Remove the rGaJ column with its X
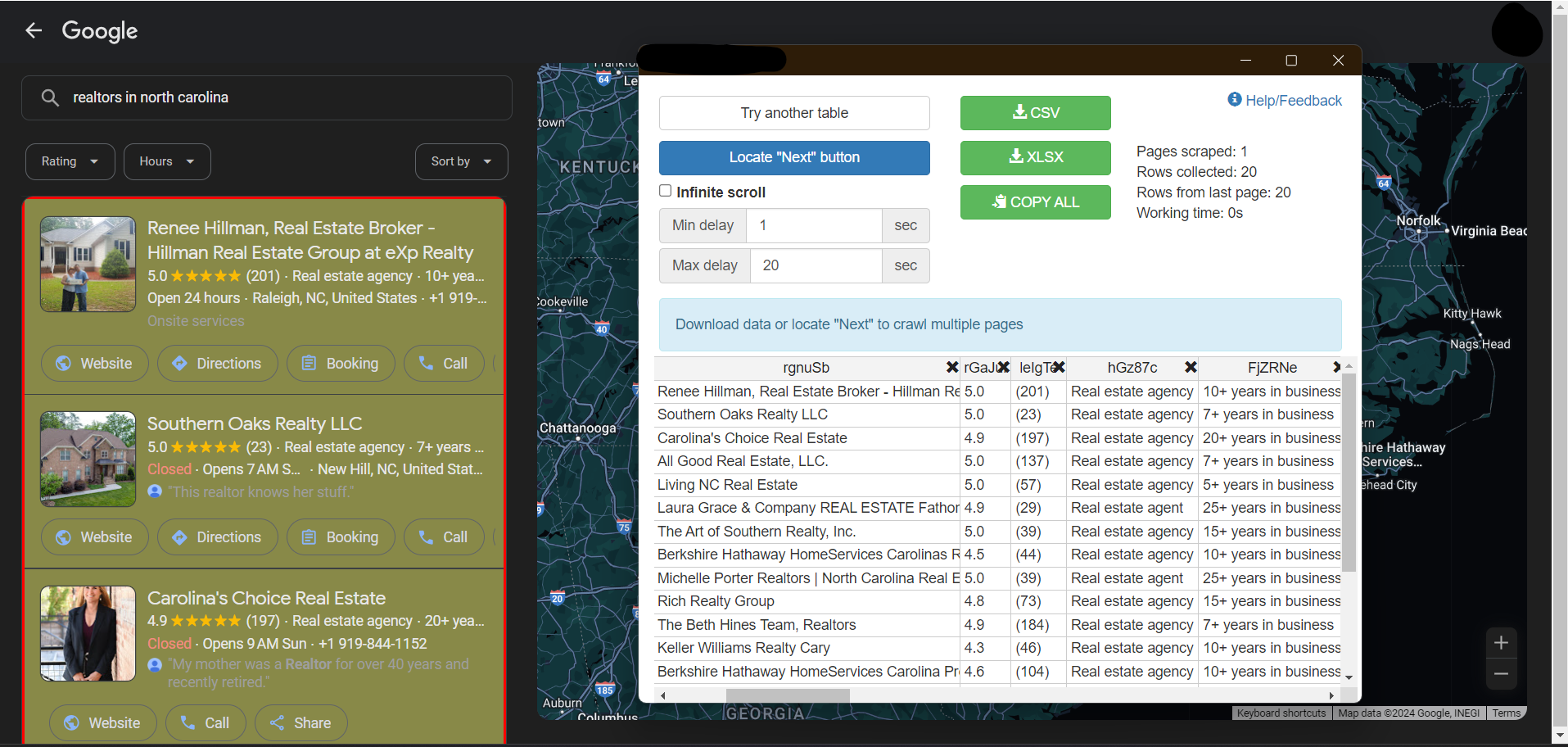Viewport: 1568px width, 747px height. (1004, 368)
